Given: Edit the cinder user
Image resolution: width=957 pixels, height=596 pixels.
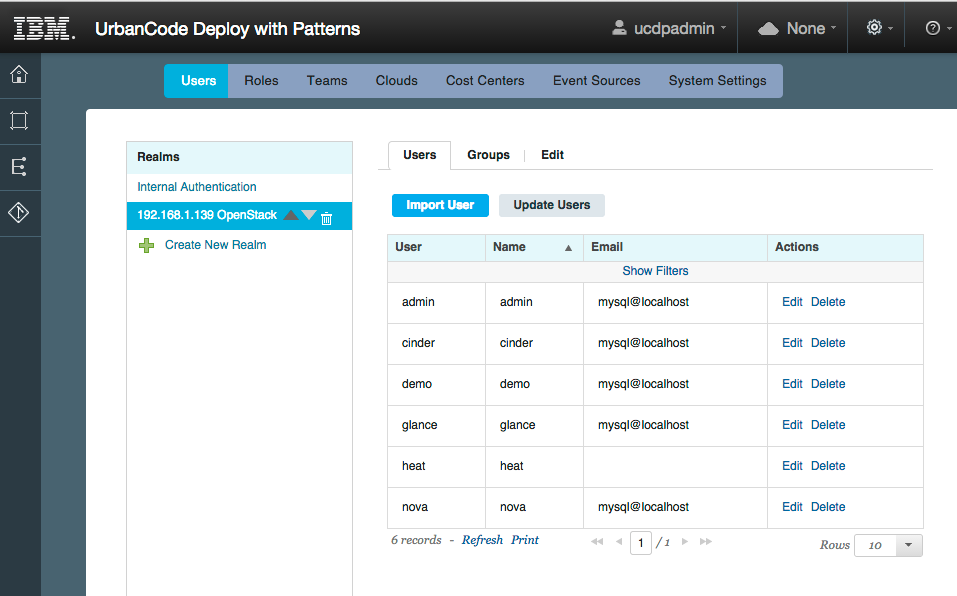Looking at the screenshot, I should click(792, 343).
